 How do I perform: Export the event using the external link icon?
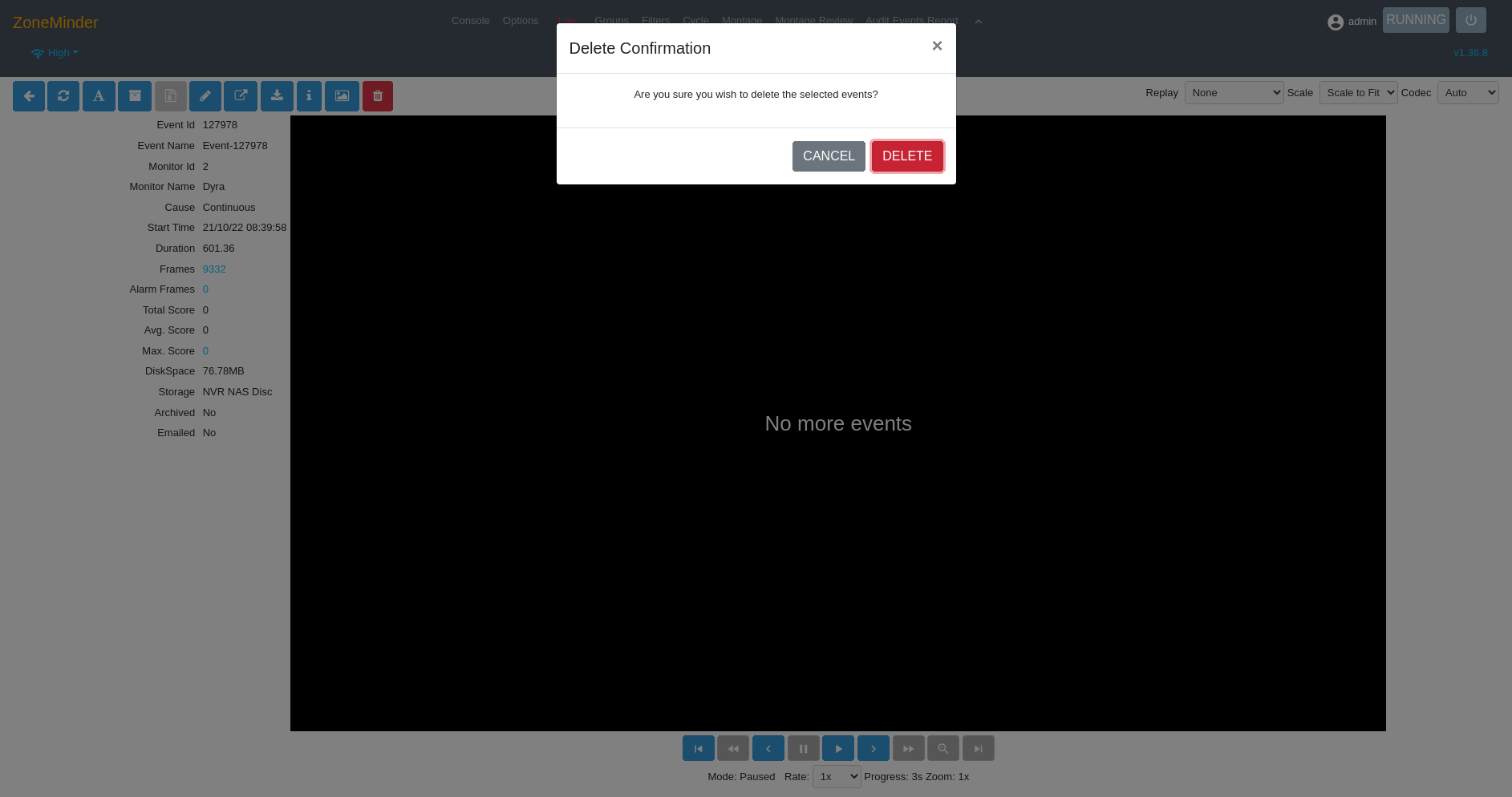pos(241,95)
